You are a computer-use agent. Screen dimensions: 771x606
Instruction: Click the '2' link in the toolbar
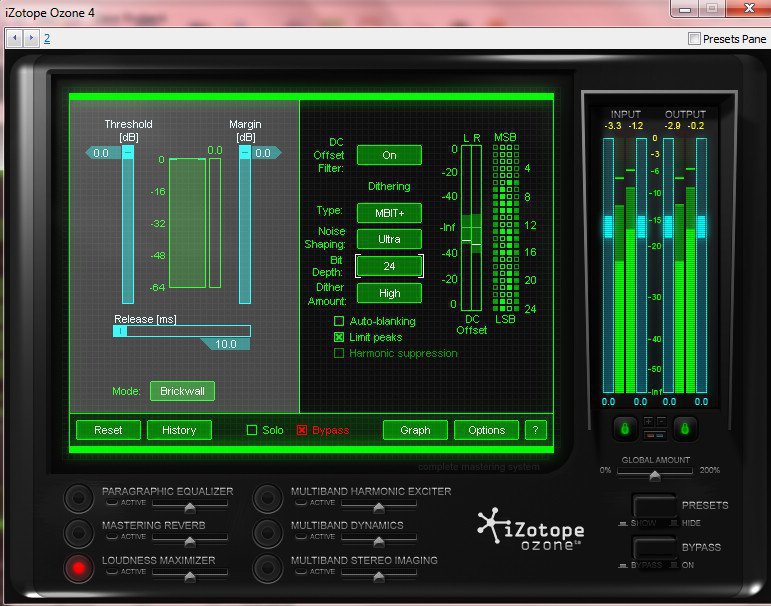(47, 38)
